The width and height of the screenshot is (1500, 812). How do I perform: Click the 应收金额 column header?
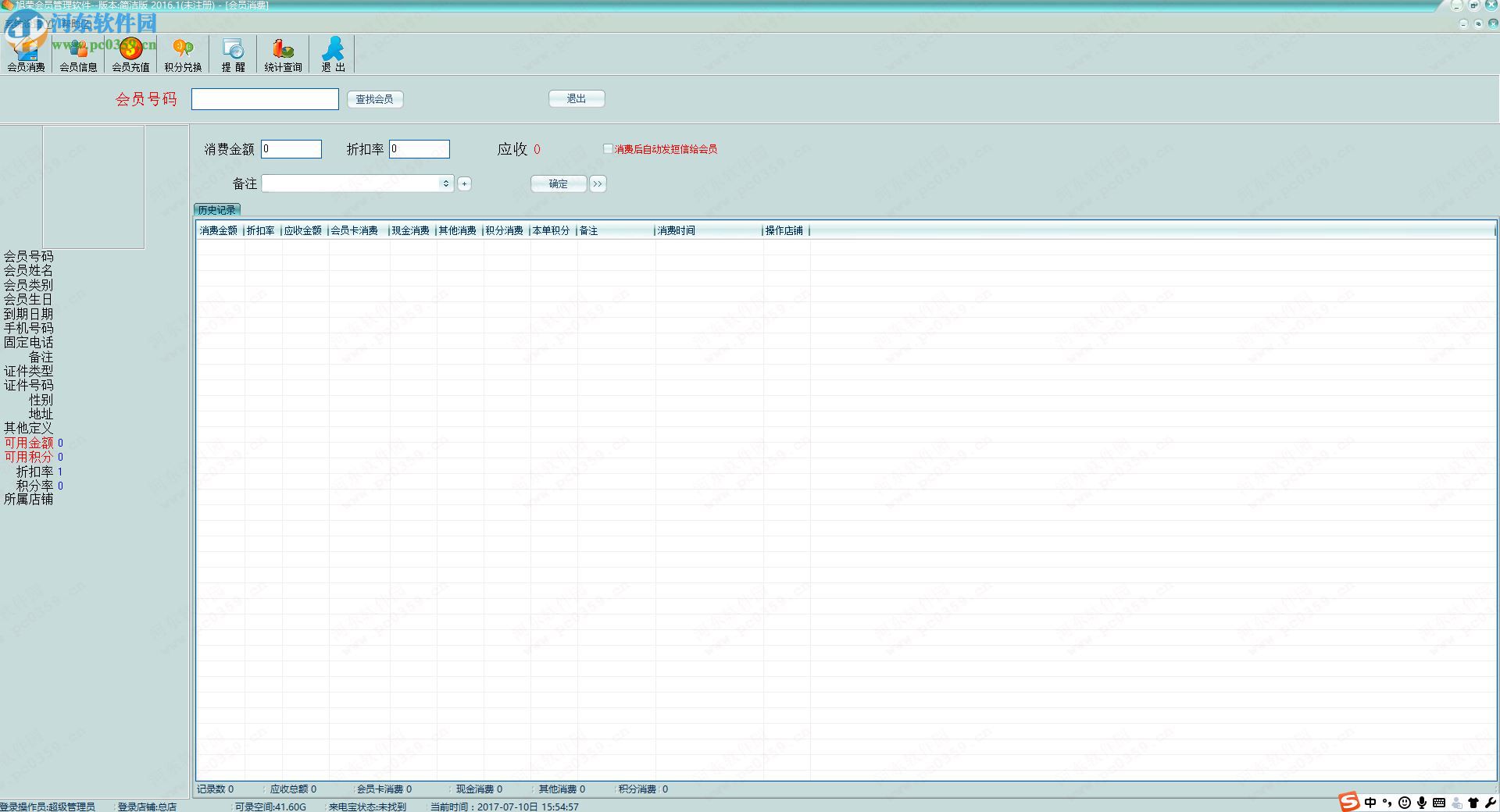click(x=304, y=230)
